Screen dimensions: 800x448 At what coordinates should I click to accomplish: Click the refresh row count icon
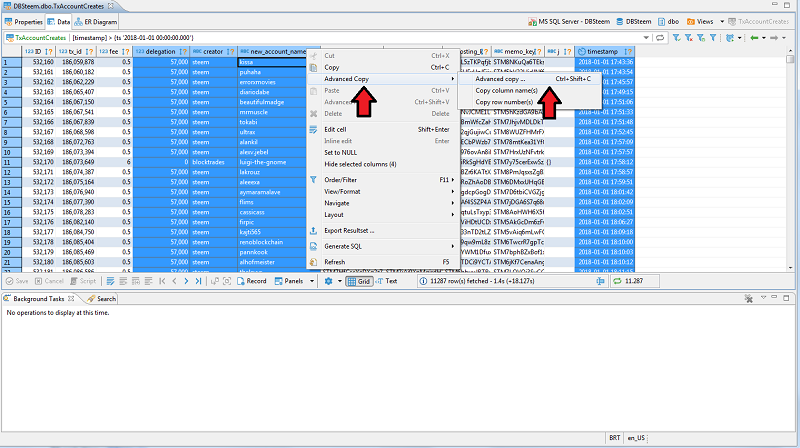[617, 281]
